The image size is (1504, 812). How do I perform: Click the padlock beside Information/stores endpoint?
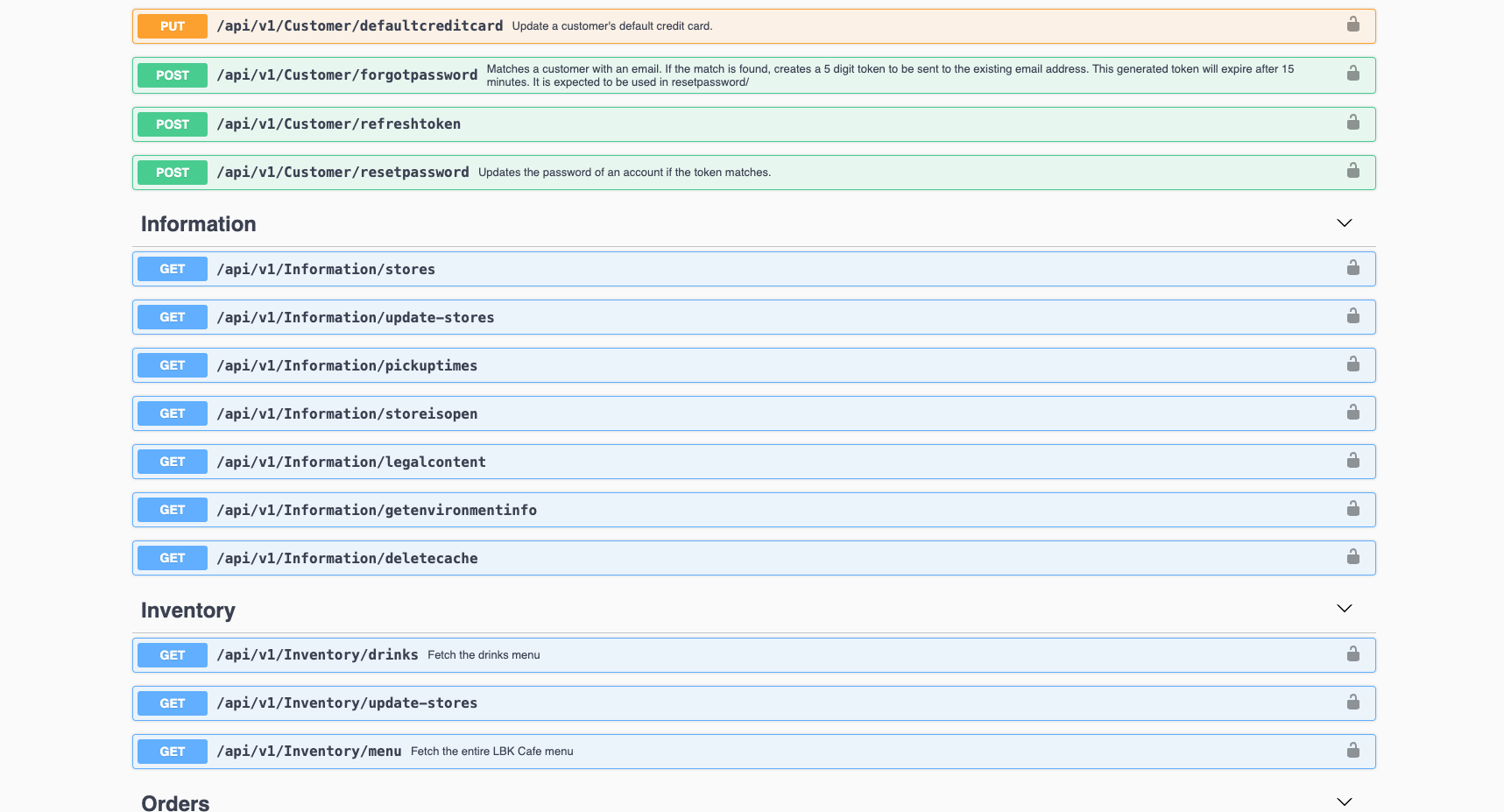1352,268
